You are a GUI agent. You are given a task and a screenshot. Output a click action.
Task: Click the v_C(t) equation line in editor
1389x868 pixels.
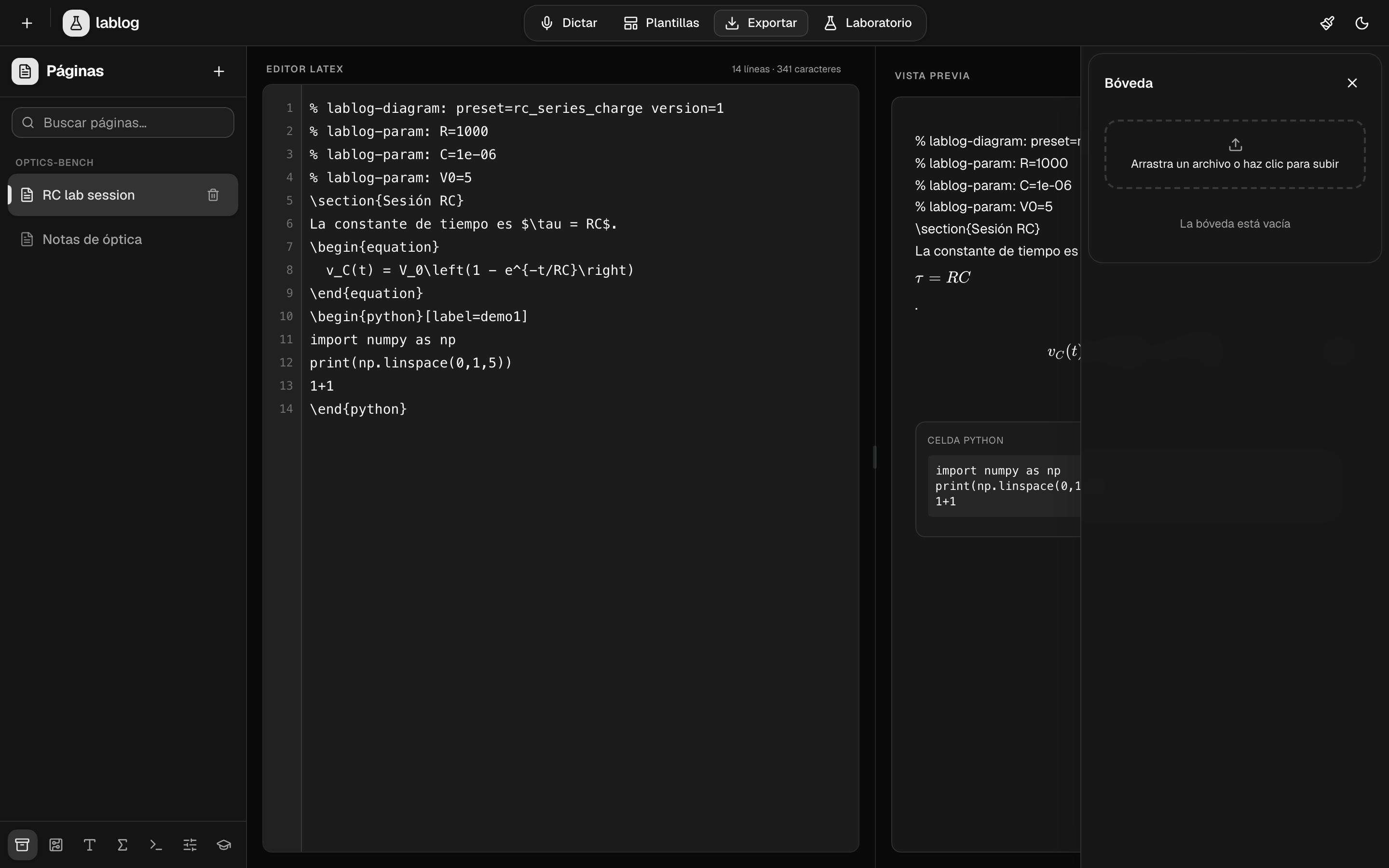pos(480,271)
